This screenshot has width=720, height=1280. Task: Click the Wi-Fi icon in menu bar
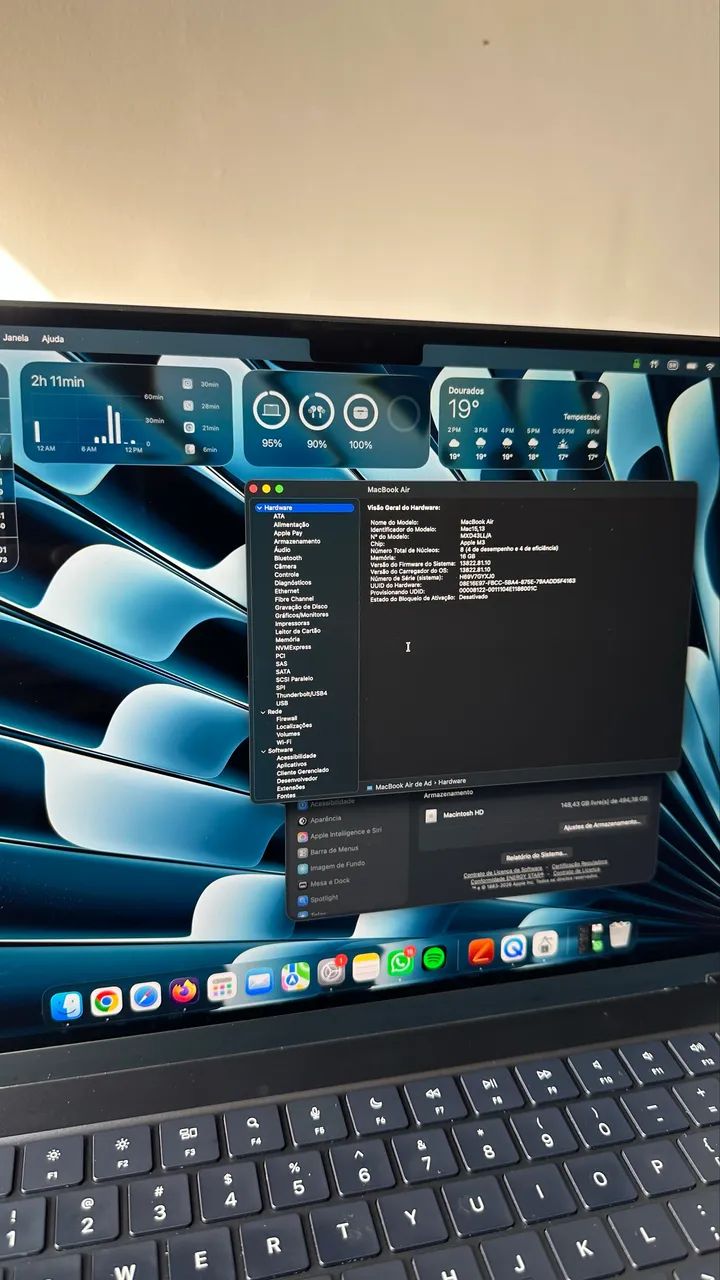pos(710,366)
